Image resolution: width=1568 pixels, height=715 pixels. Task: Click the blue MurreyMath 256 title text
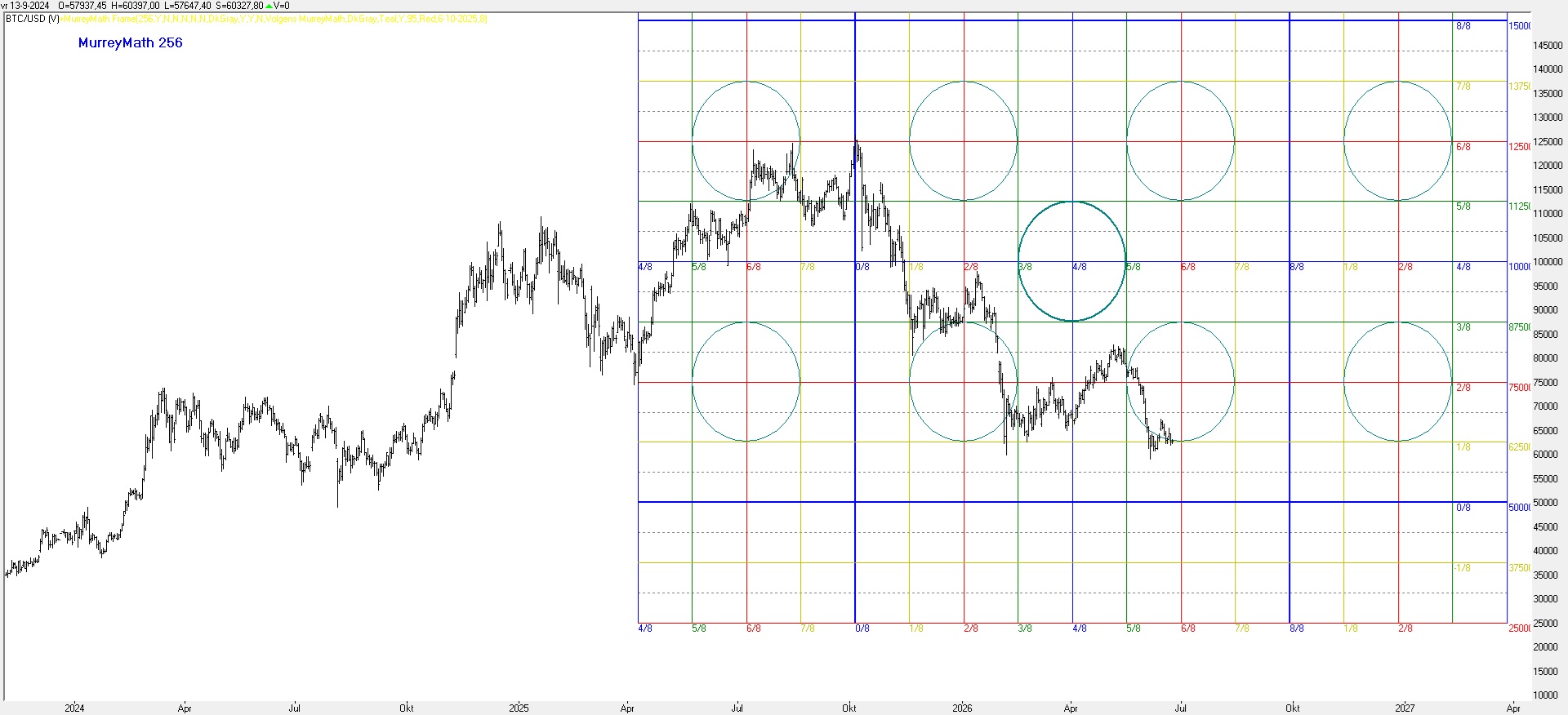click(x=131, y=43)
